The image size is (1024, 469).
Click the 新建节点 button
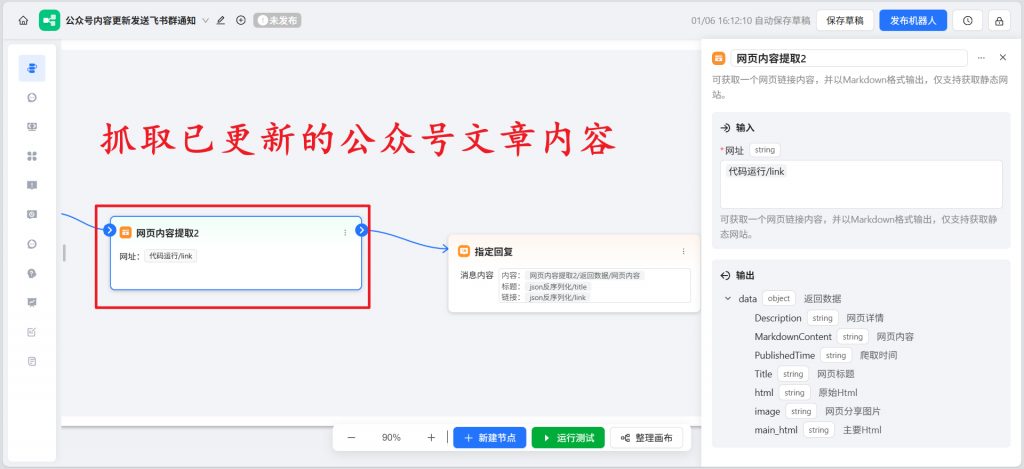pos(490,438)
